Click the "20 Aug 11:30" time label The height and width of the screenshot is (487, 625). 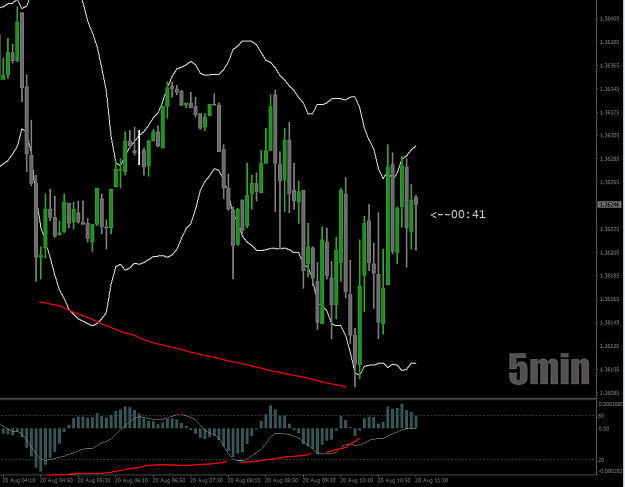click(x=431, y=481)
